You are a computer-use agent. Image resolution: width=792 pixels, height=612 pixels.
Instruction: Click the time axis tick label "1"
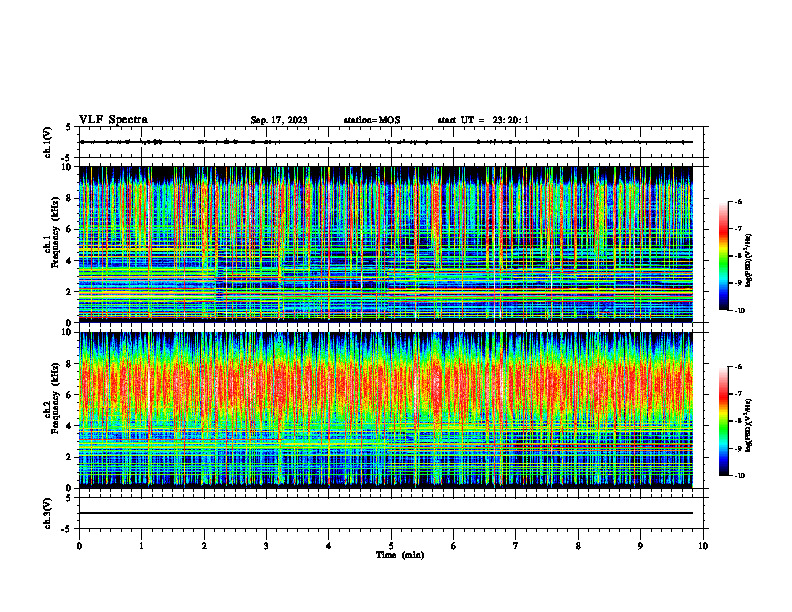141,546
